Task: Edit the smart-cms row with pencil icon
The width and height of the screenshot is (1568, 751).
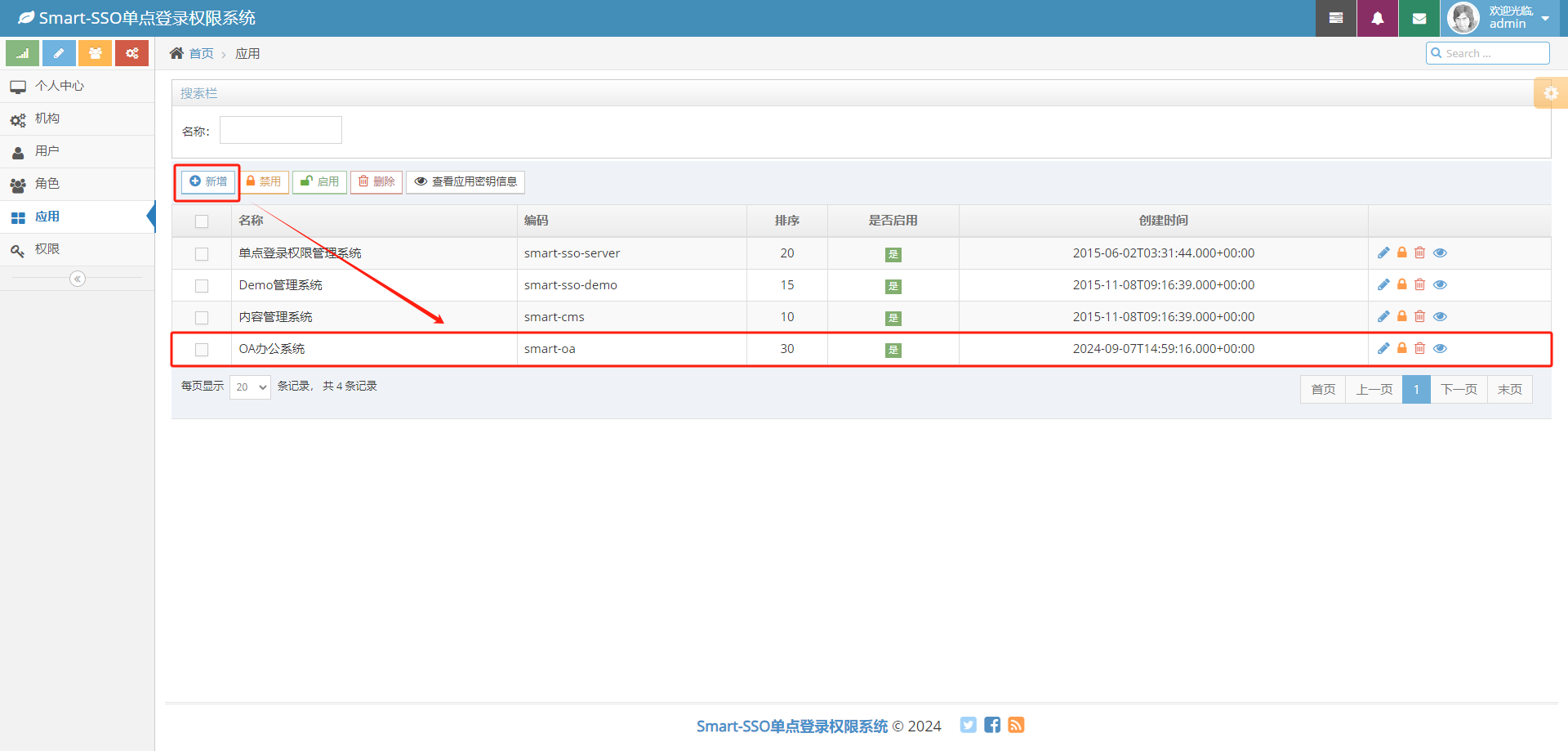Action: [x=1383, y=316]
